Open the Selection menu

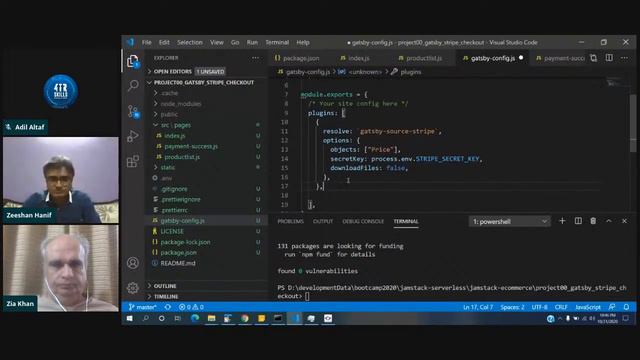[190, 42]
